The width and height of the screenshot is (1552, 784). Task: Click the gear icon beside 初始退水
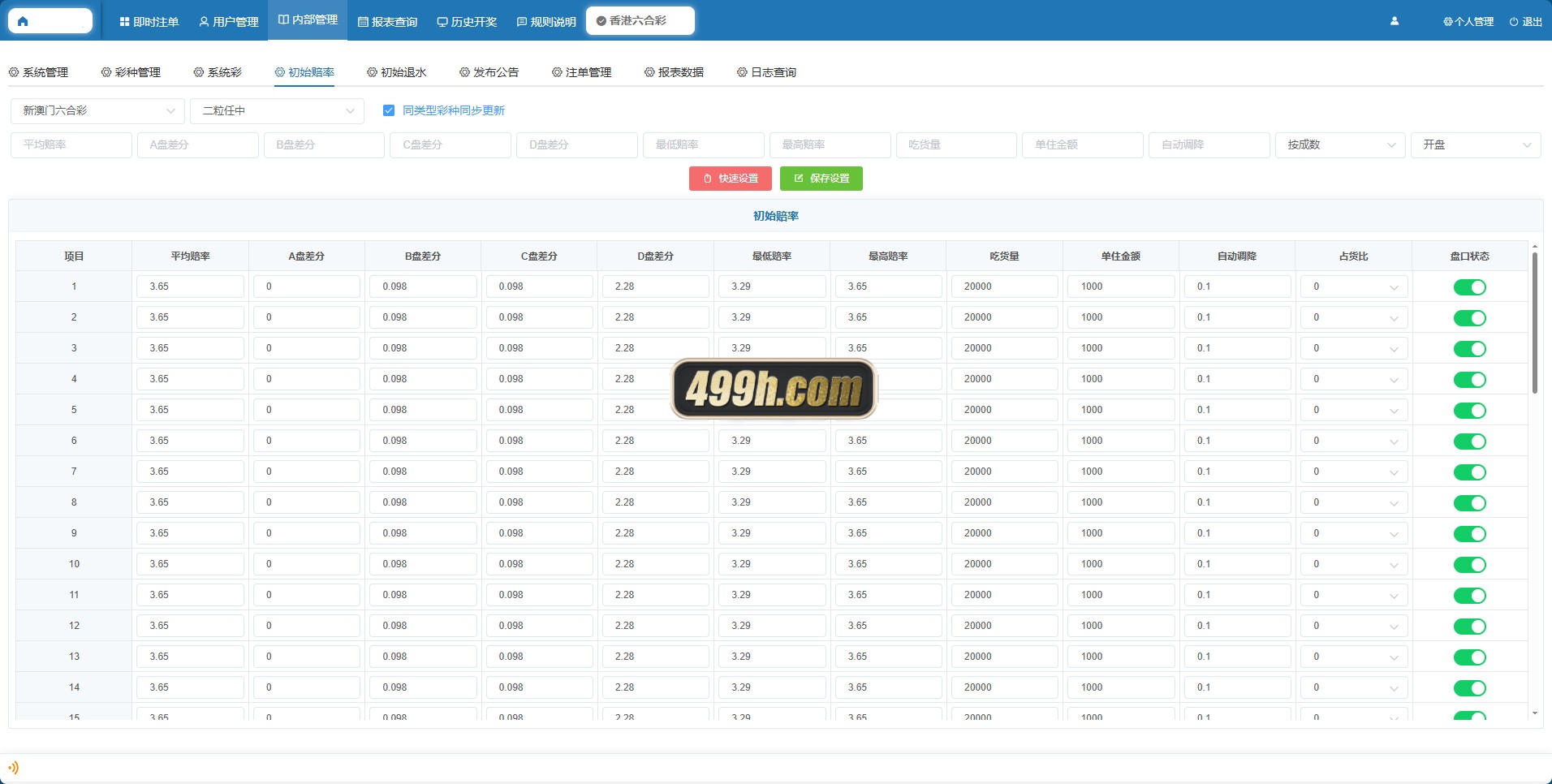coord(373,72)
